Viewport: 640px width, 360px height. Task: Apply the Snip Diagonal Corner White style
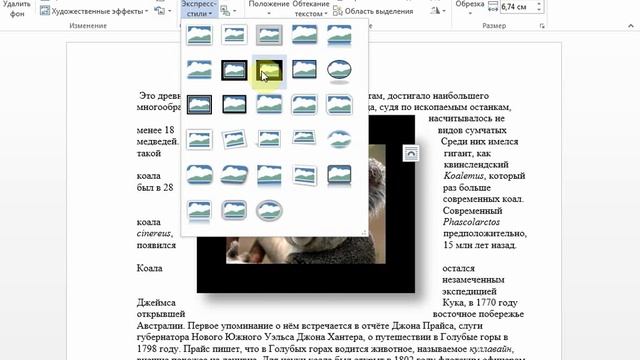[x=340, y=104]
